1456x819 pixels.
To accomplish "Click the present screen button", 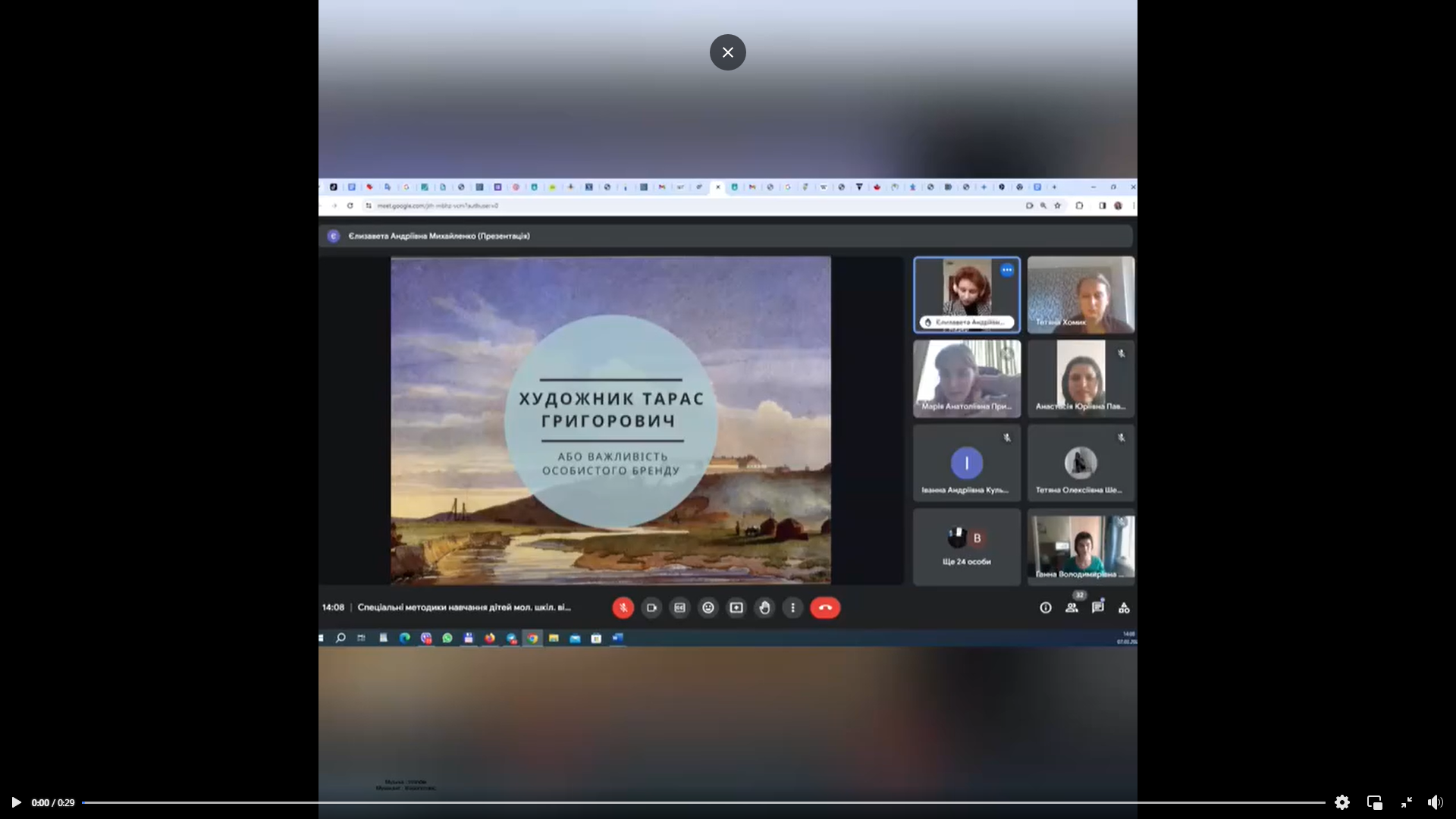I will pos(736,607).
